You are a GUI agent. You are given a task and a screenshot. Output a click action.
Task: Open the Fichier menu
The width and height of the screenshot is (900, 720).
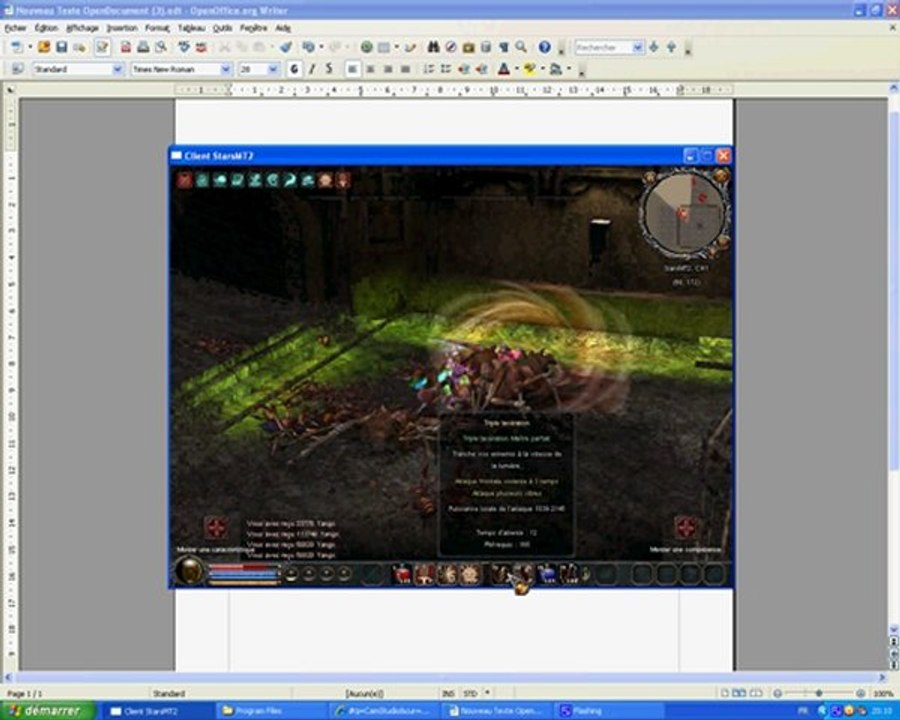[x=15, y=28]
